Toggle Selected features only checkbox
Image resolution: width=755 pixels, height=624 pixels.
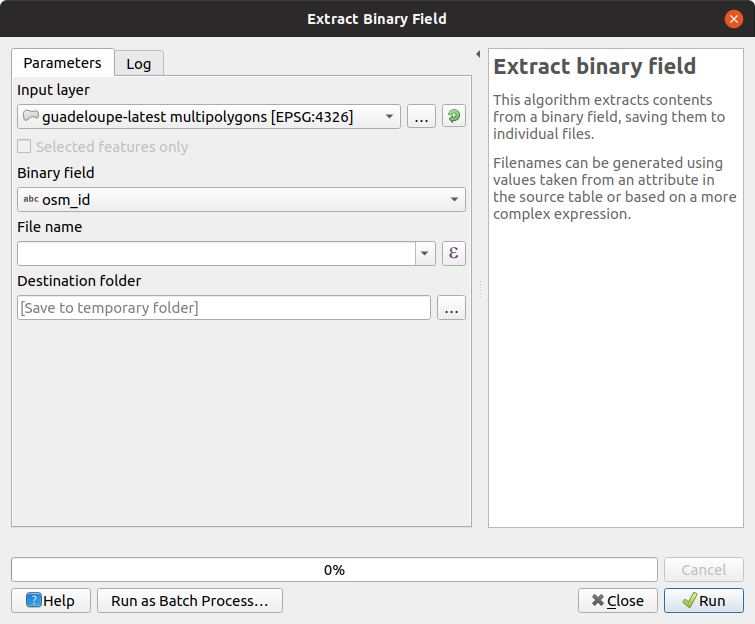tap(24, 146)
